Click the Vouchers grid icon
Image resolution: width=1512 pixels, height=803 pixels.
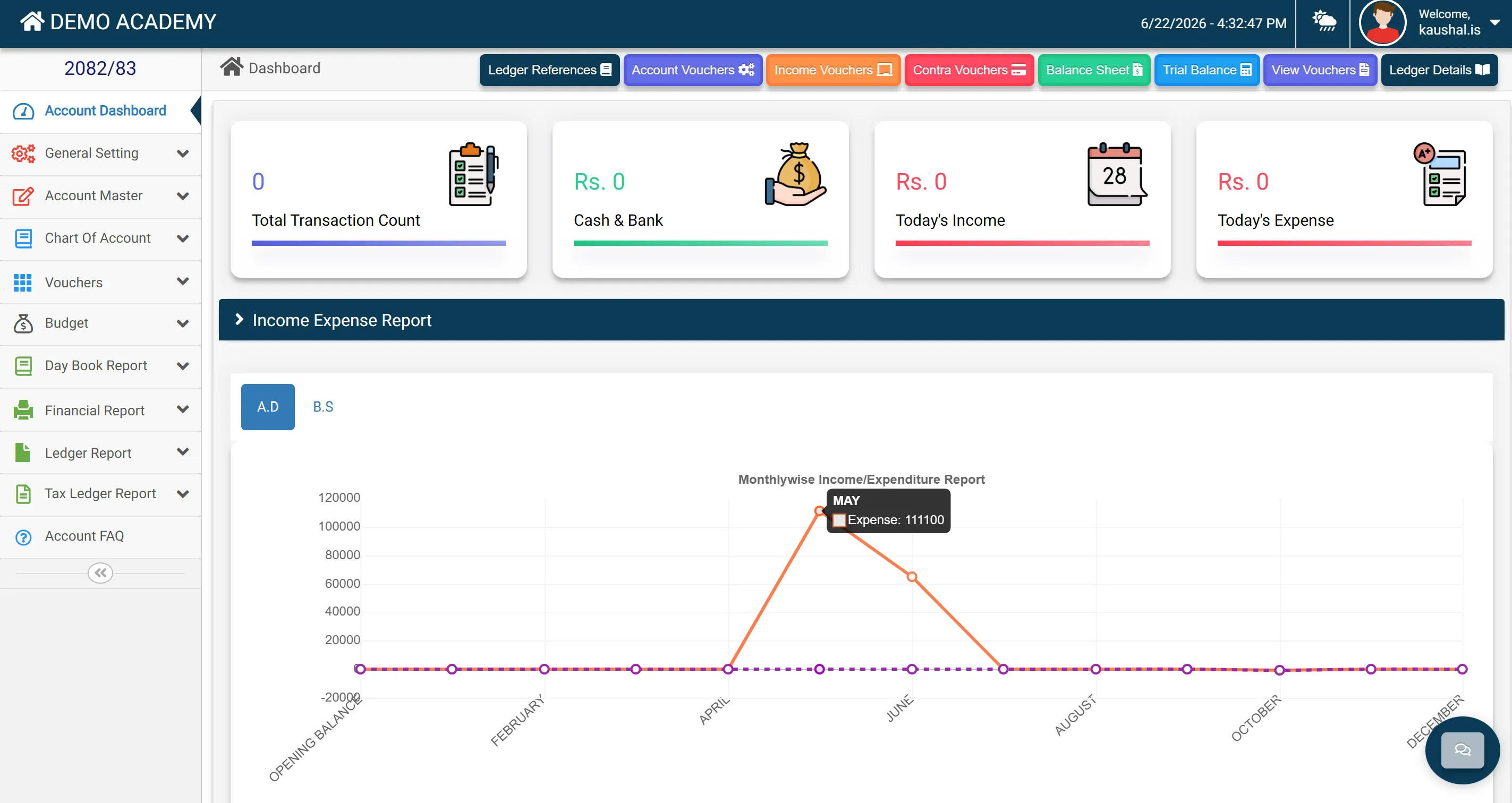pyautogui.click(x=23, y=282)
